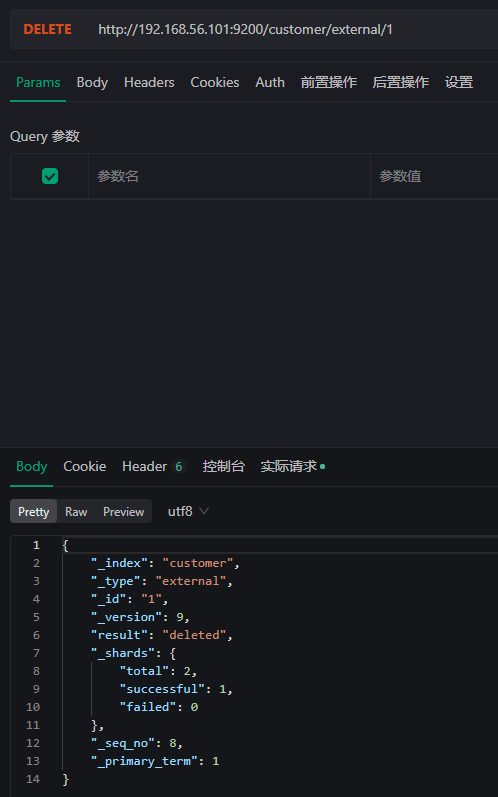Click the Query 参数 heading
The image size is (498, 797).
(x=45, y=136)
